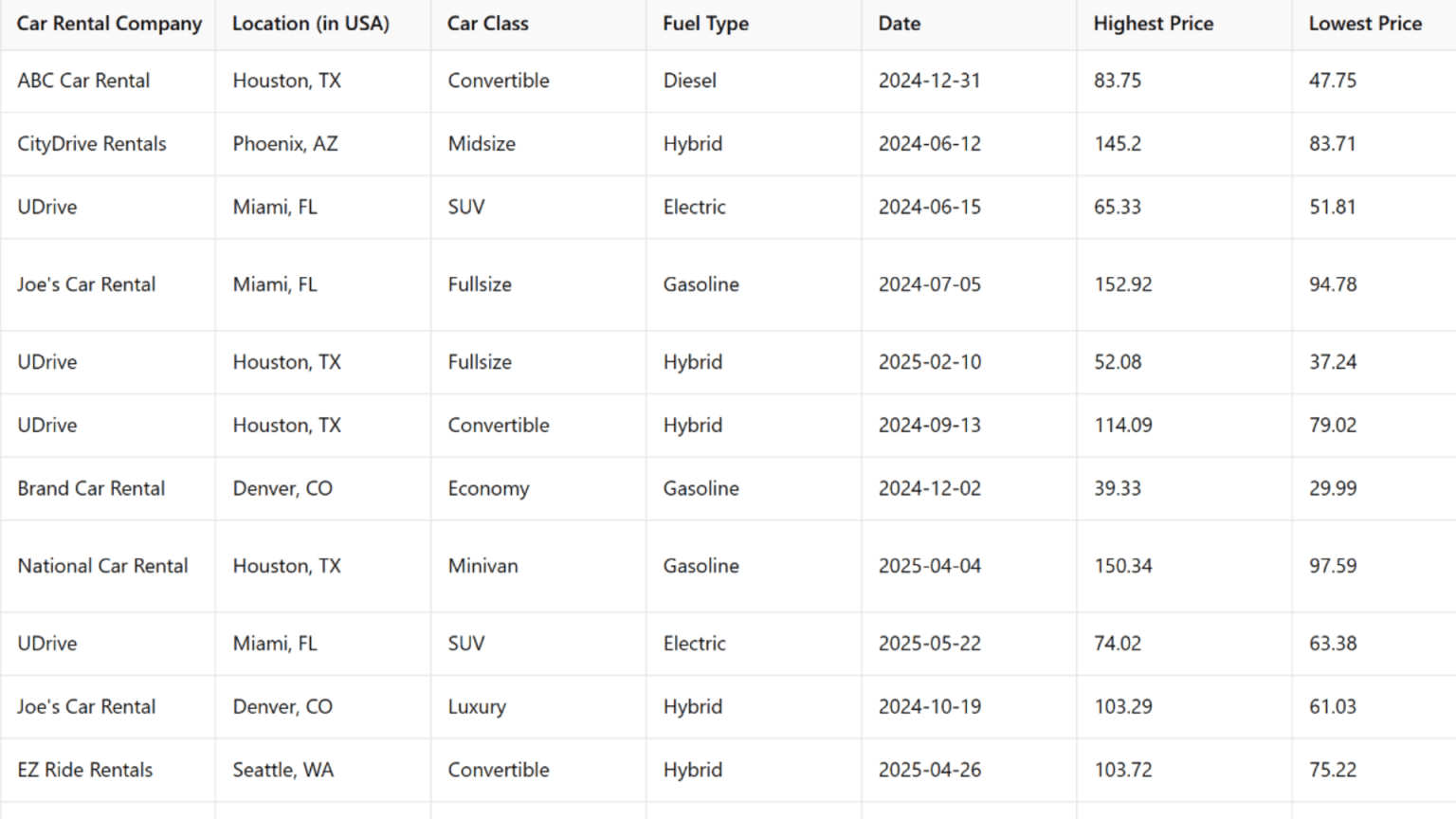Select the Date column header
The height and width of the screenshot is (819, 1456).
click(x=899, y=24)
